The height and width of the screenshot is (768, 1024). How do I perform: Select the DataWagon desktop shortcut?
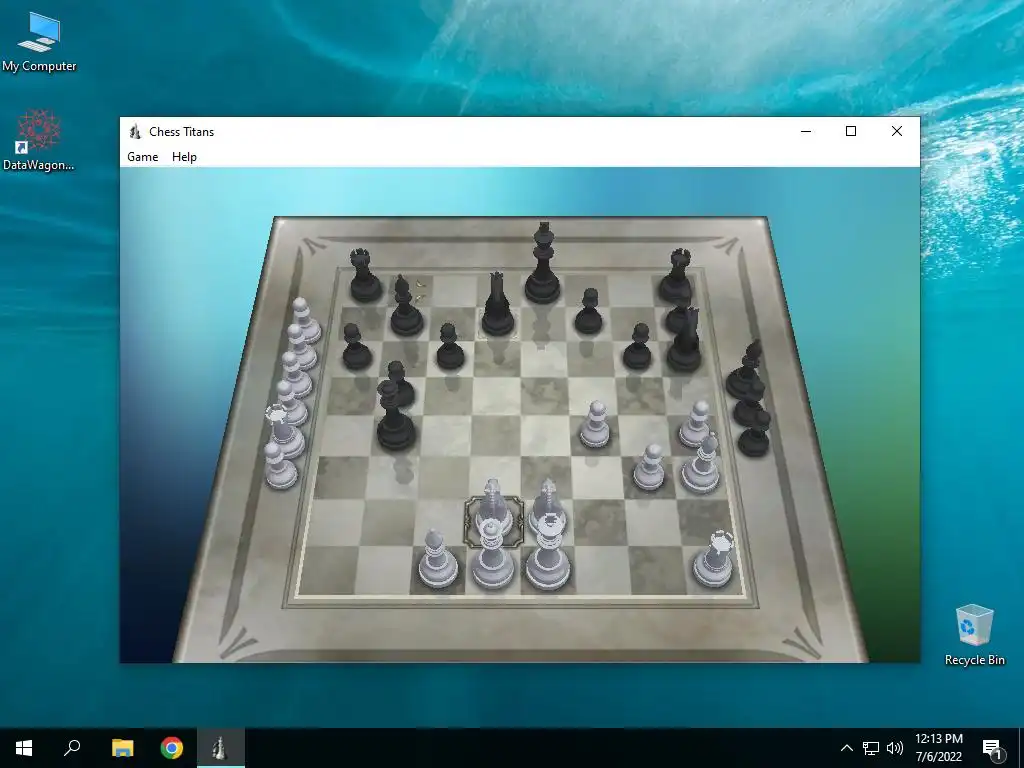[39, 141]
